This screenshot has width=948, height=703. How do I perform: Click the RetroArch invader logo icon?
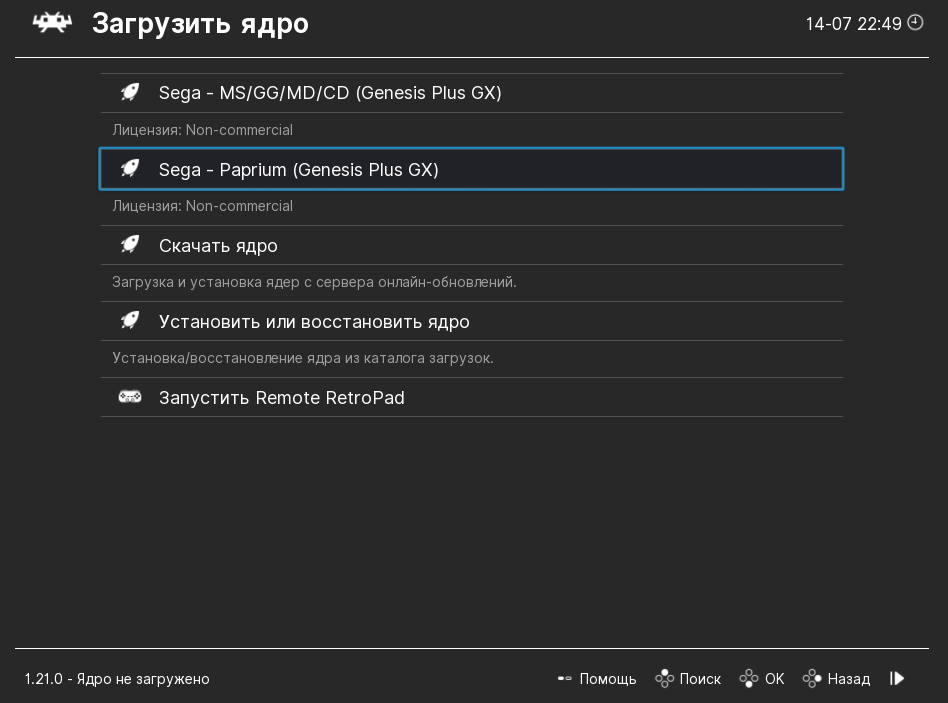(x=52, y=23)
